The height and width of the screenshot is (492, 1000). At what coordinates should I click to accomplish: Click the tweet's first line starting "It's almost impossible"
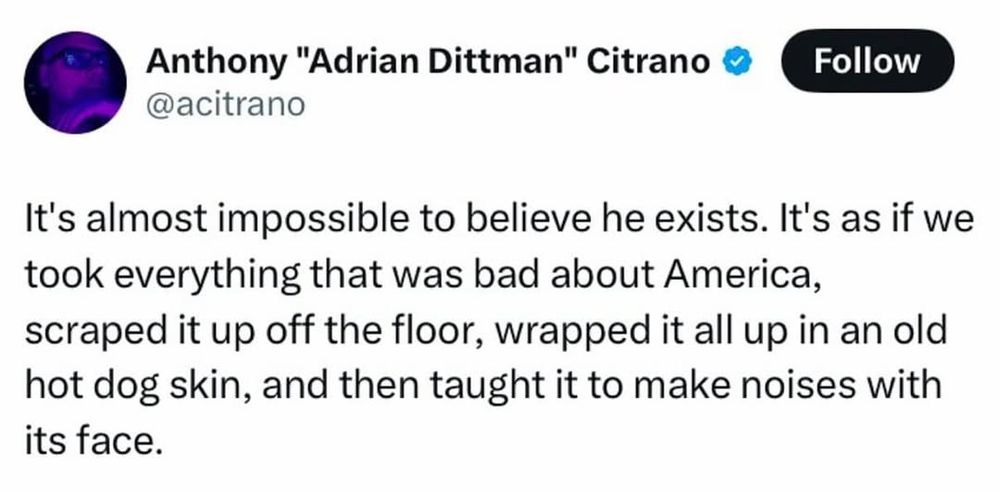(x=499, y=220)
